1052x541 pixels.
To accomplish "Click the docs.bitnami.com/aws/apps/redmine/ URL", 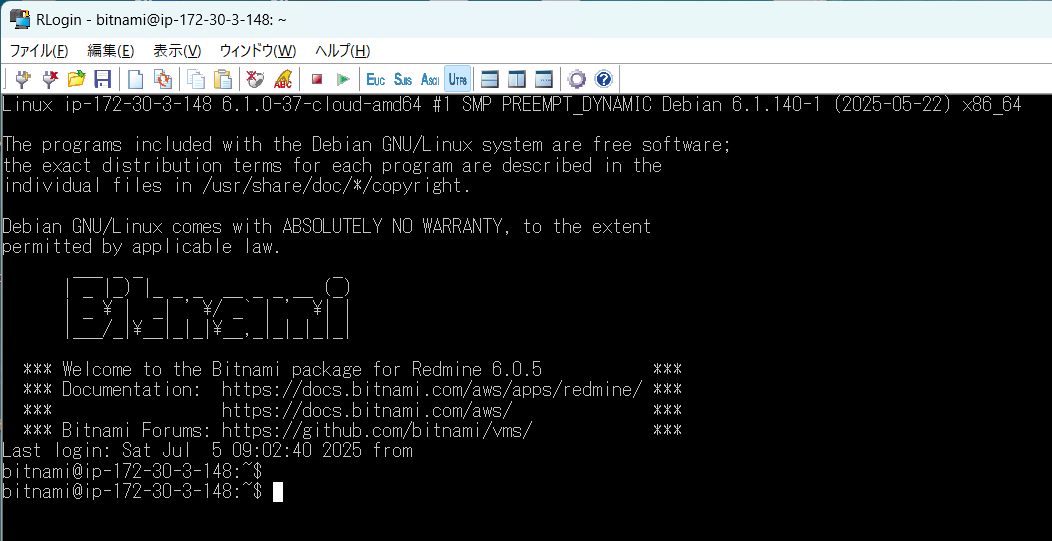I will click(x=432, y=389).
